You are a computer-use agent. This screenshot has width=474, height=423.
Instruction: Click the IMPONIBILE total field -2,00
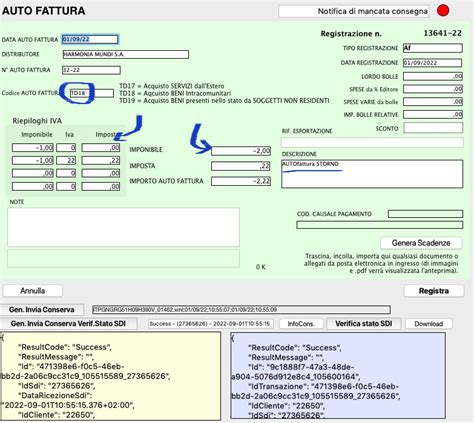[241, 151]
